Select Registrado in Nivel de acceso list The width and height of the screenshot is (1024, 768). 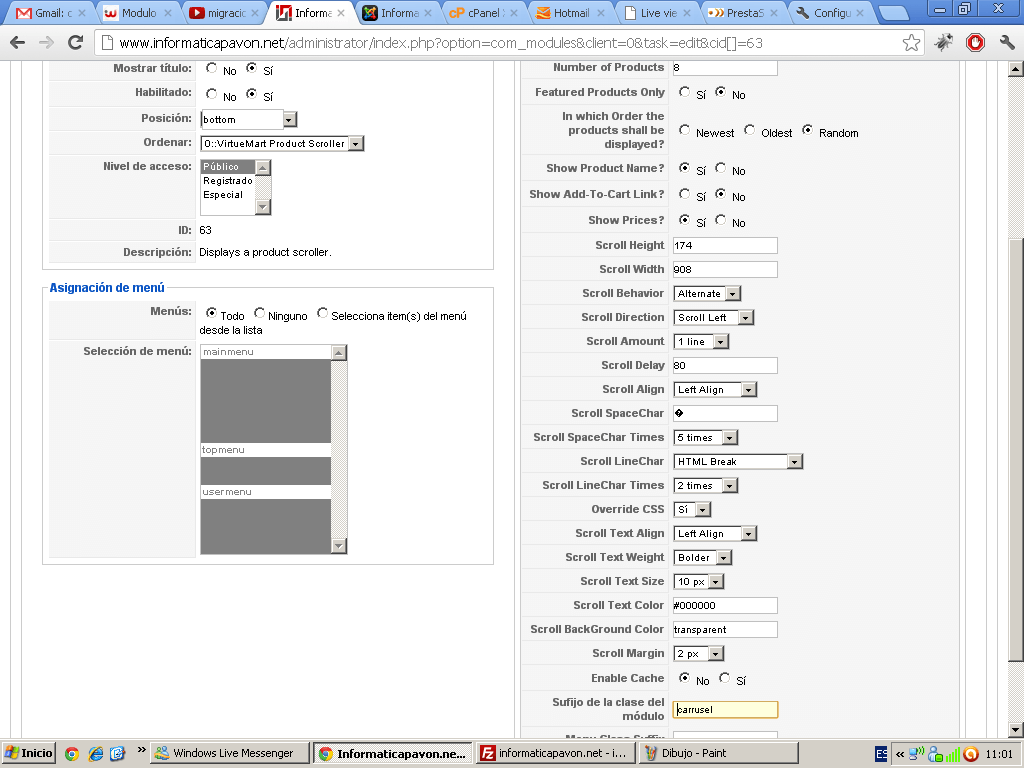227,181
